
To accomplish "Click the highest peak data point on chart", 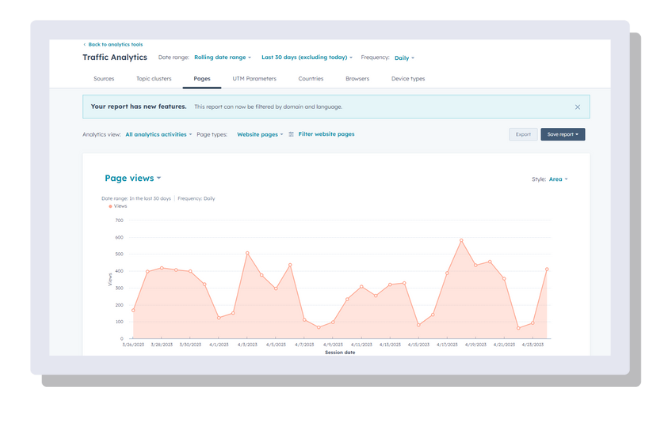I will pyautogui.click(x=461, y=240).
